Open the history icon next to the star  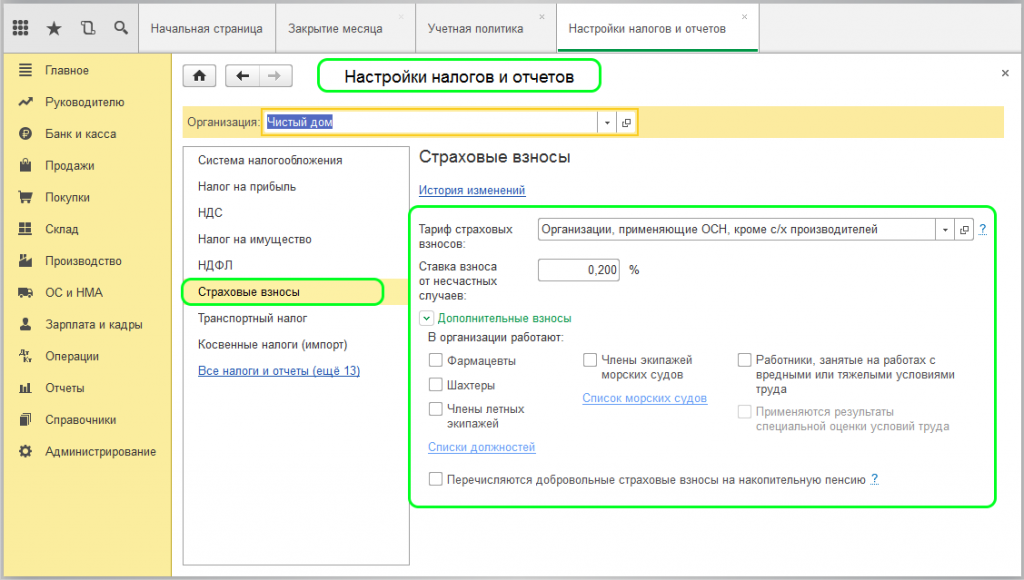[88, 27]
